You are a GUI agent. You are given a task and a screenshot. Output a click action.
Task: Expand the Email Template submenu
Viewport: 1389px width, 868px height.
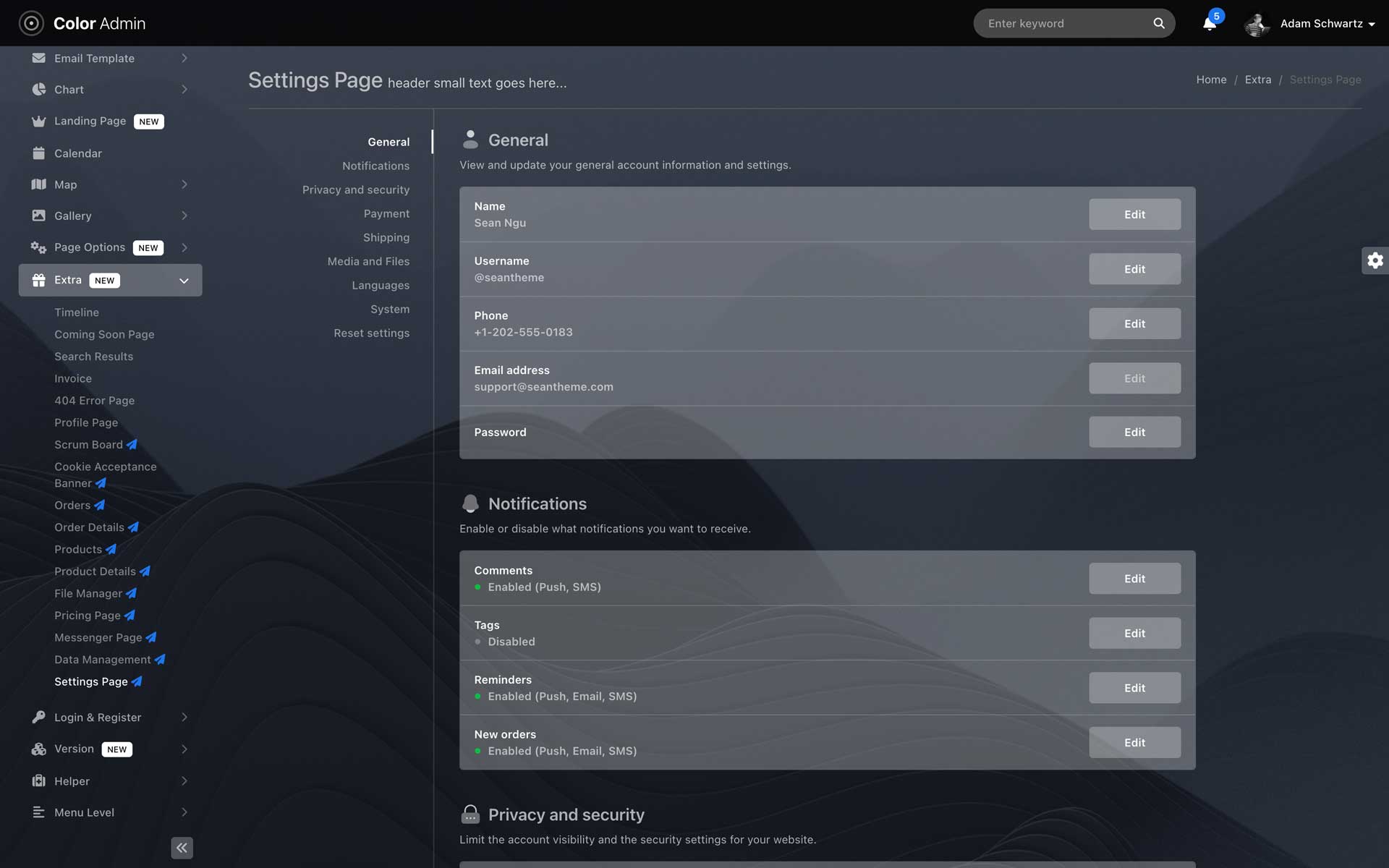pyautogui.click(x=184, y=59)
